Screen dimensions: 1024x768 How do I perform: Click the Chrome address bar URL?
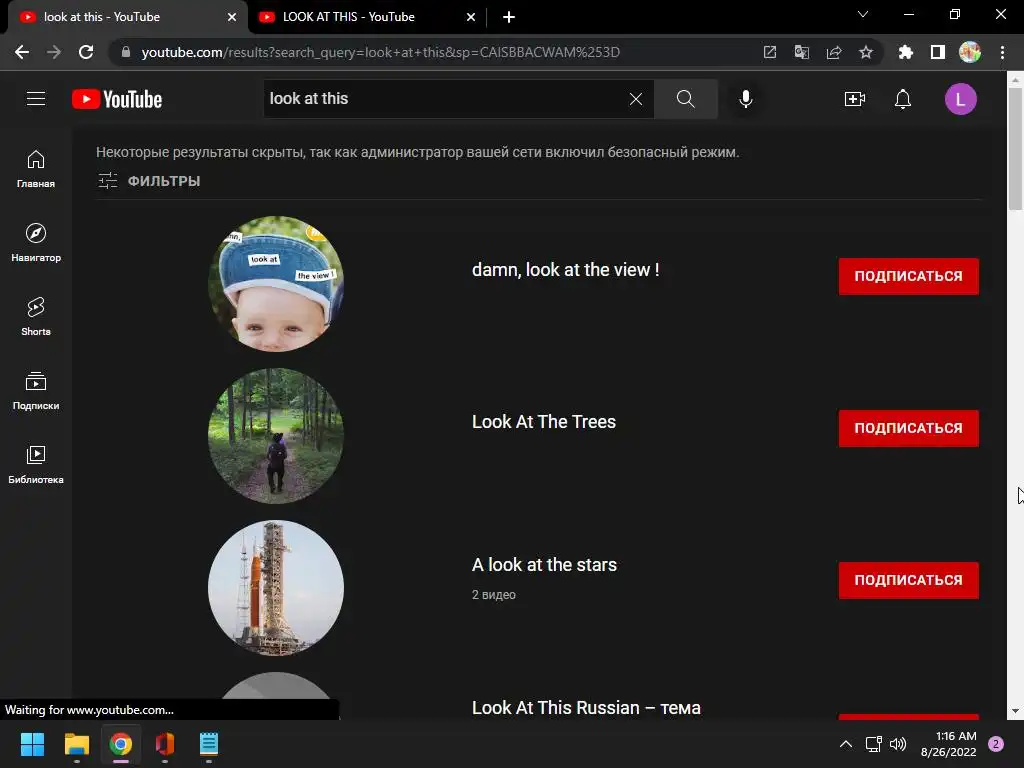point(380,52)
